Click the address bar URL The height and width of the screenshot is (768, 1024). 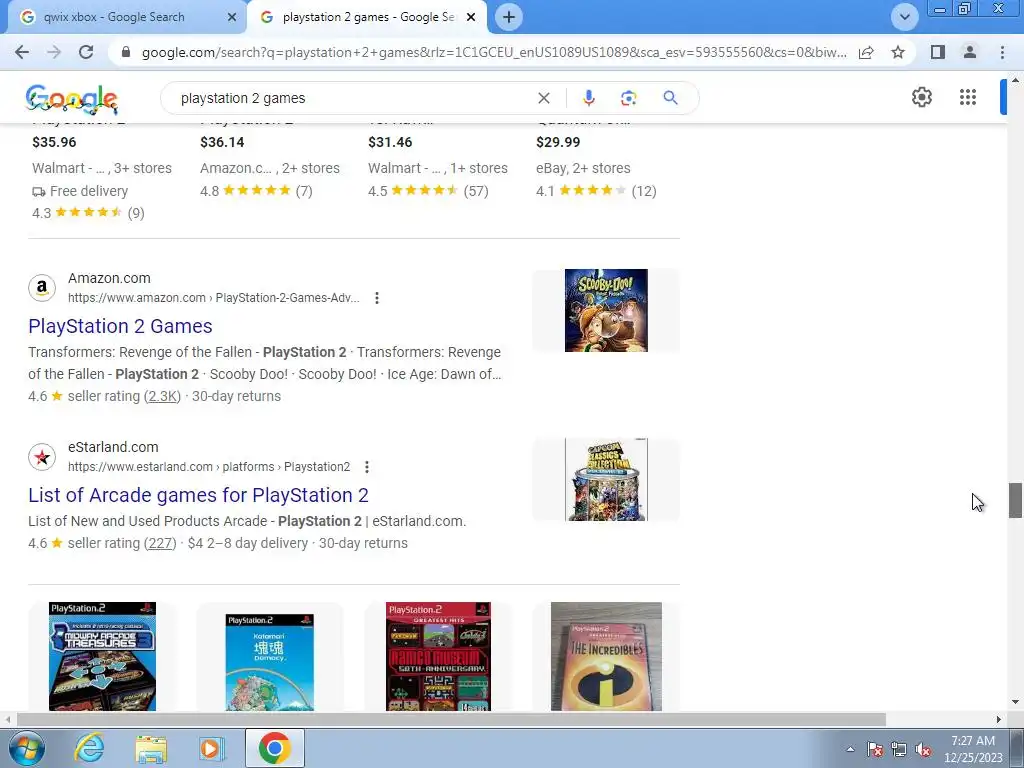[x=494, y=52]
